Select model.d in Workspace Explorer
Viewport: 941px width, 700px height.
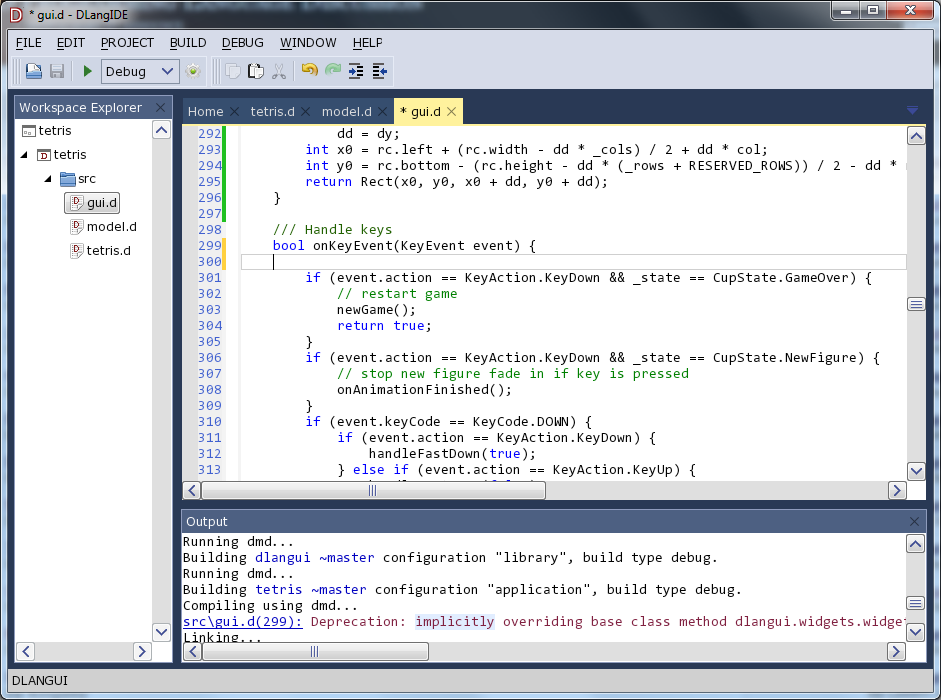[x=111, y=227]
